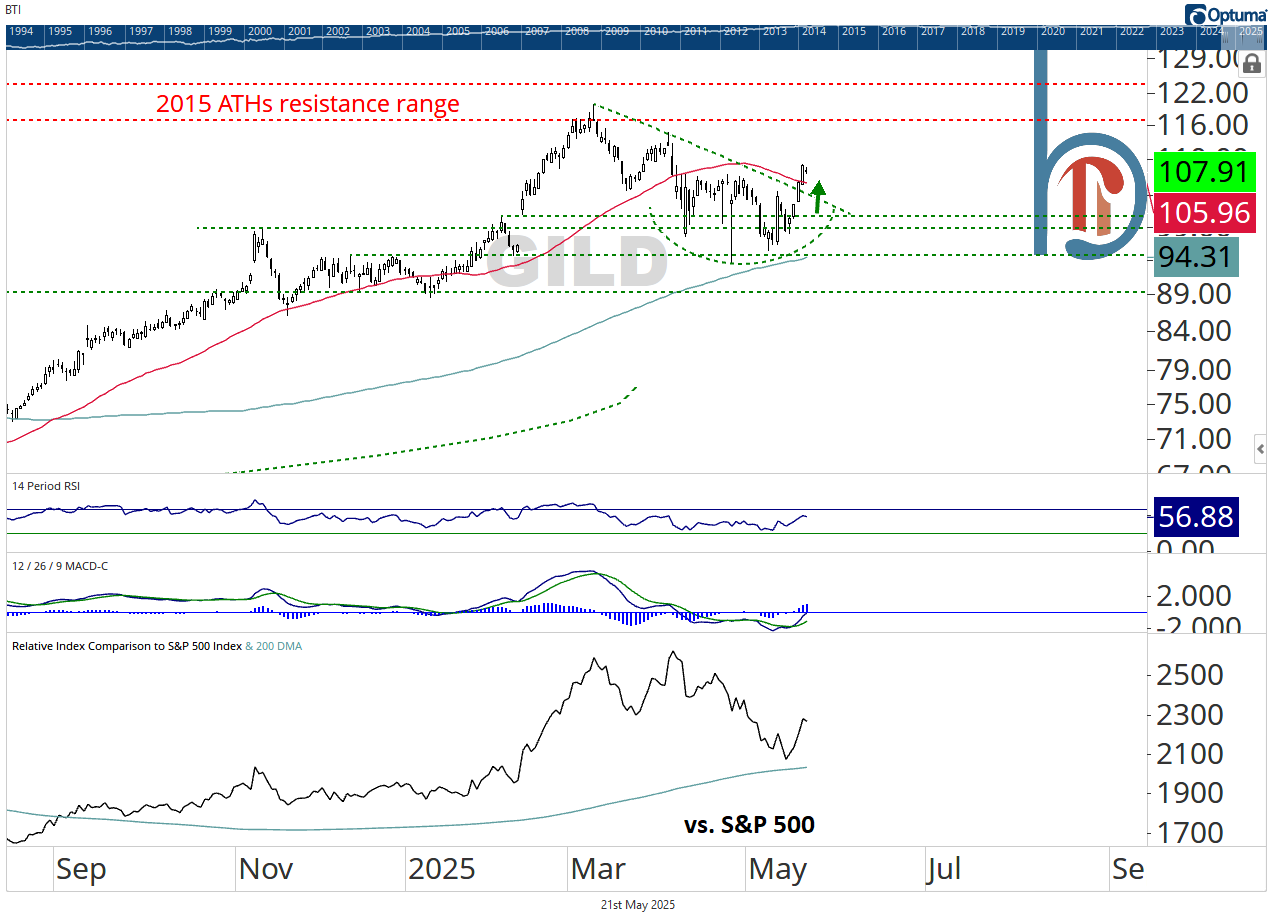
Task: Click 2300 on the relative index scale
Action: click(x=1189, y=715)
